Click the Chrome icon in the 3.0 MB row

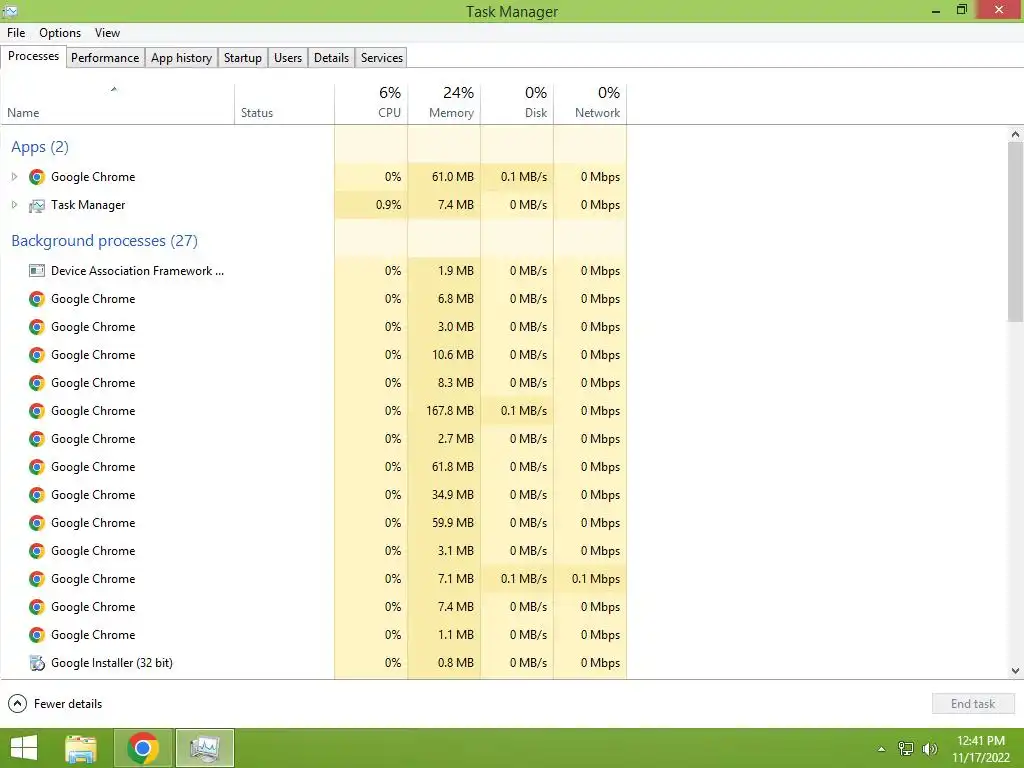click(37, 327)
